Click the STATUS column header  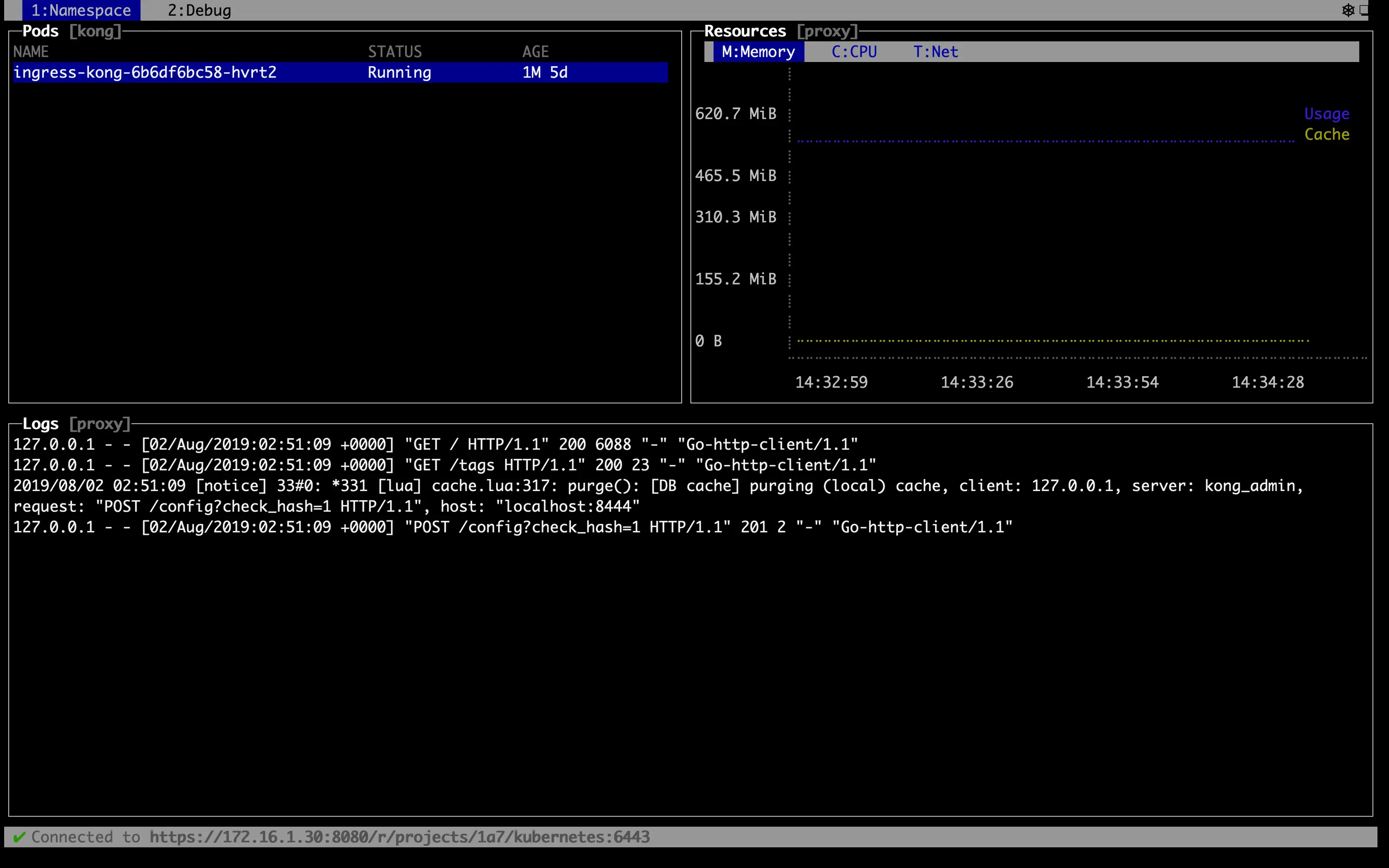point(394,51)
